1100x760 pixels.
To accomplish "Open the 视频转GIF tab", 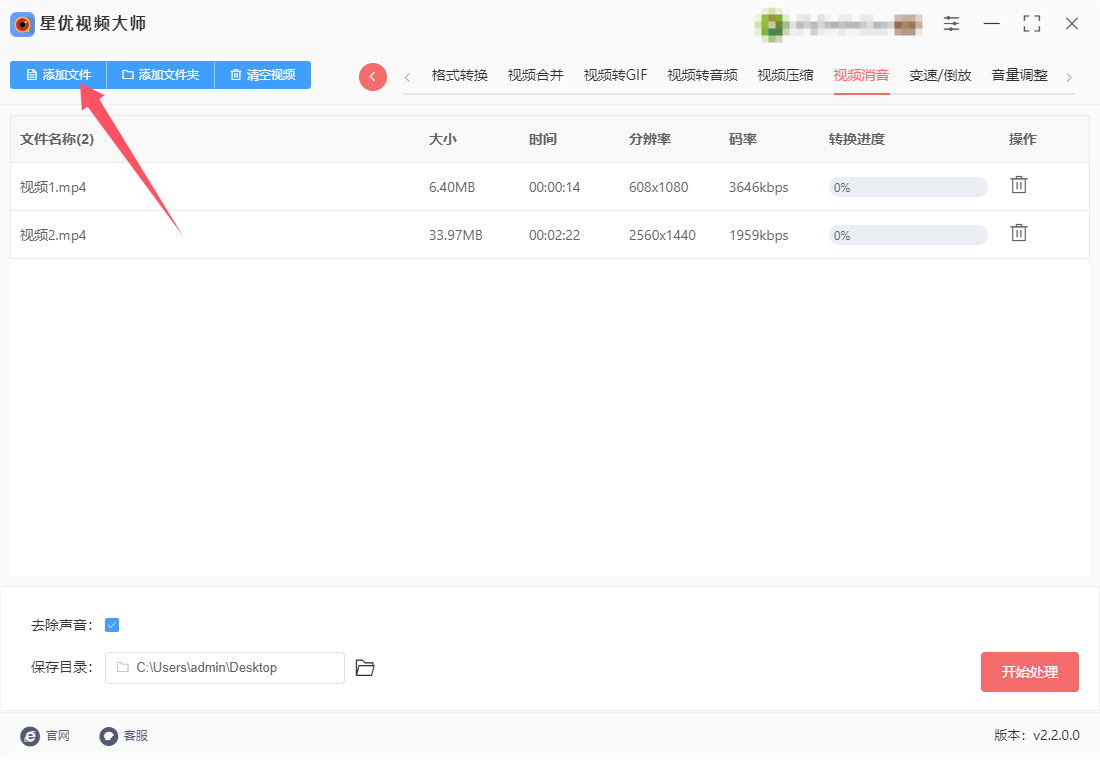I will (x=615, y=75).
